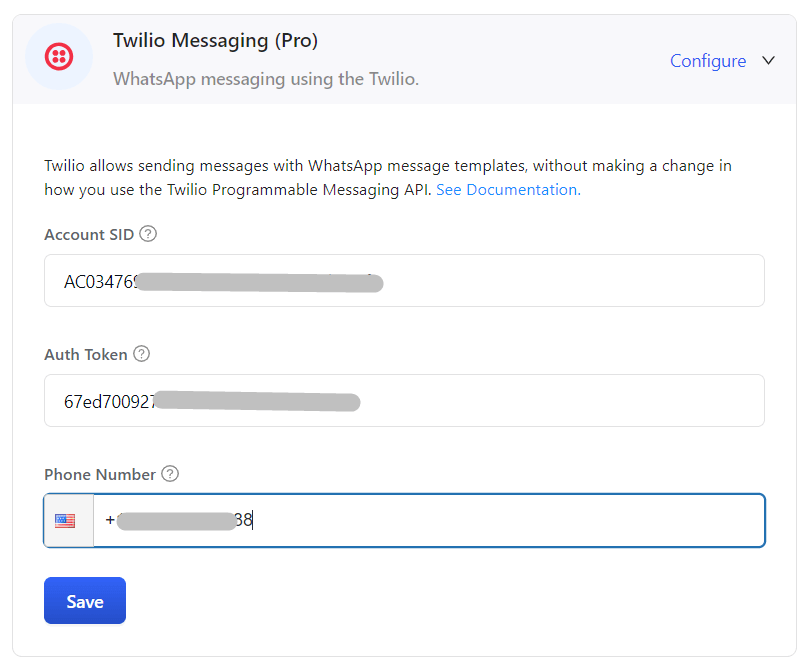
Task: Save the Twilio configuration
Action: point(85,600)
